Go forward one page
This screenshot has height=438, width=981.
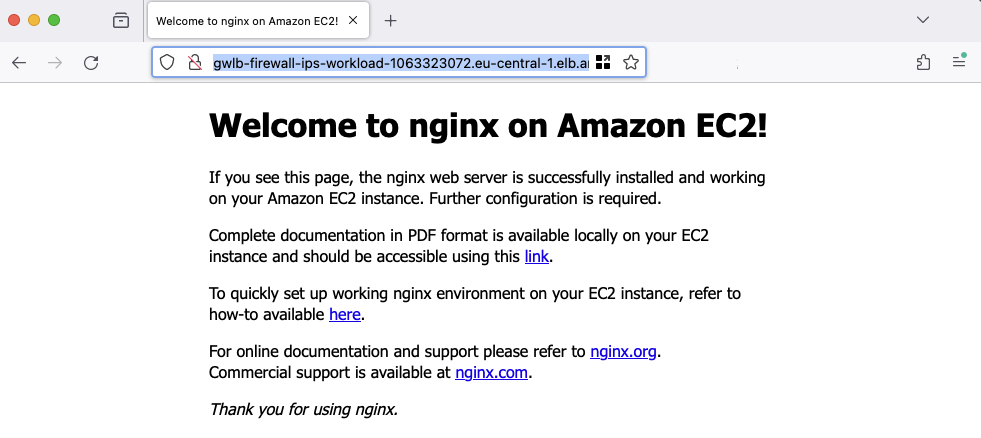tap(55, 63)
